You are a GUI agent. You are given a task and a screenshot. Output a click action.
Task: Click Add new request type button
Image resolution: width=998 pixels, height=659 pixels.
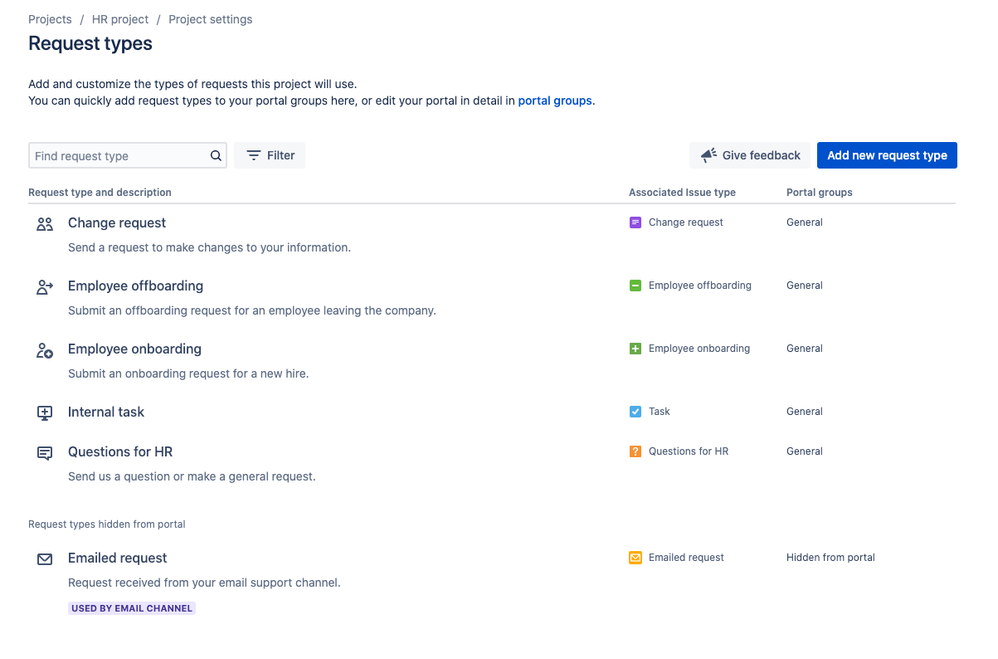pyautogui.click(x=887, y=155)
